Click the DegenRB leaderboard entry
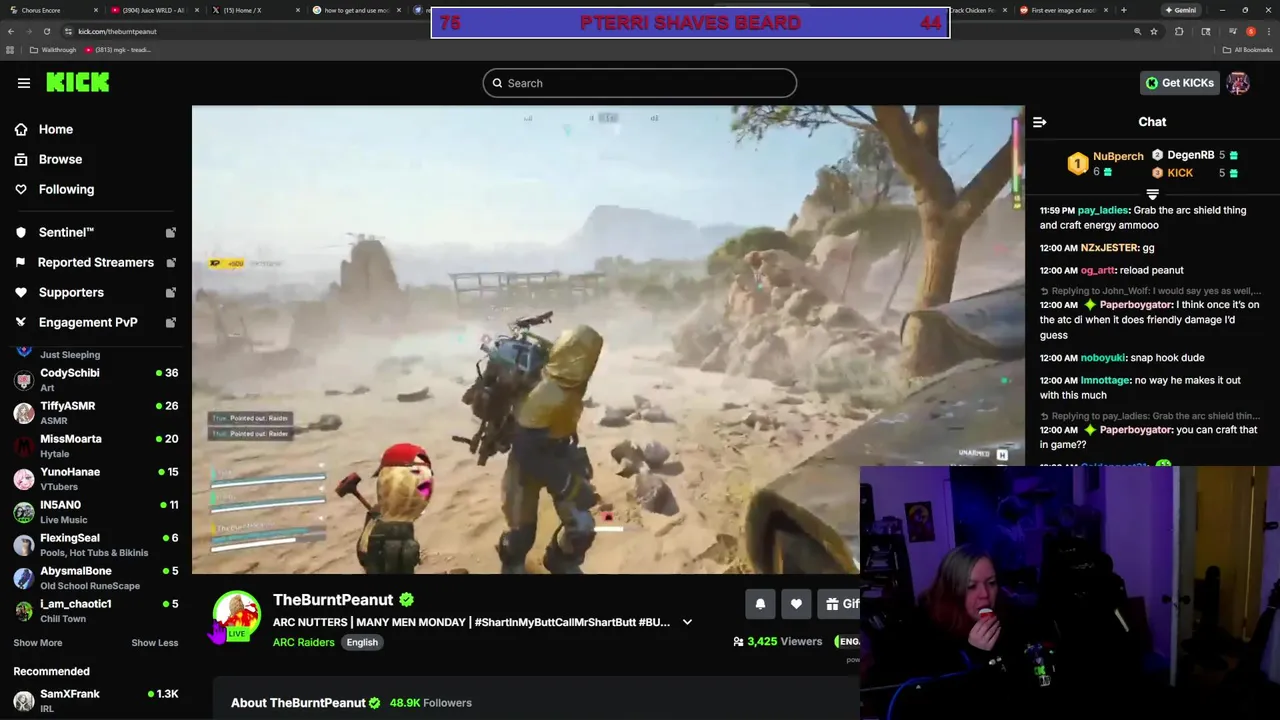Image resolution: width=1280 pixels, height=720 pixels. coord(1195,155)
